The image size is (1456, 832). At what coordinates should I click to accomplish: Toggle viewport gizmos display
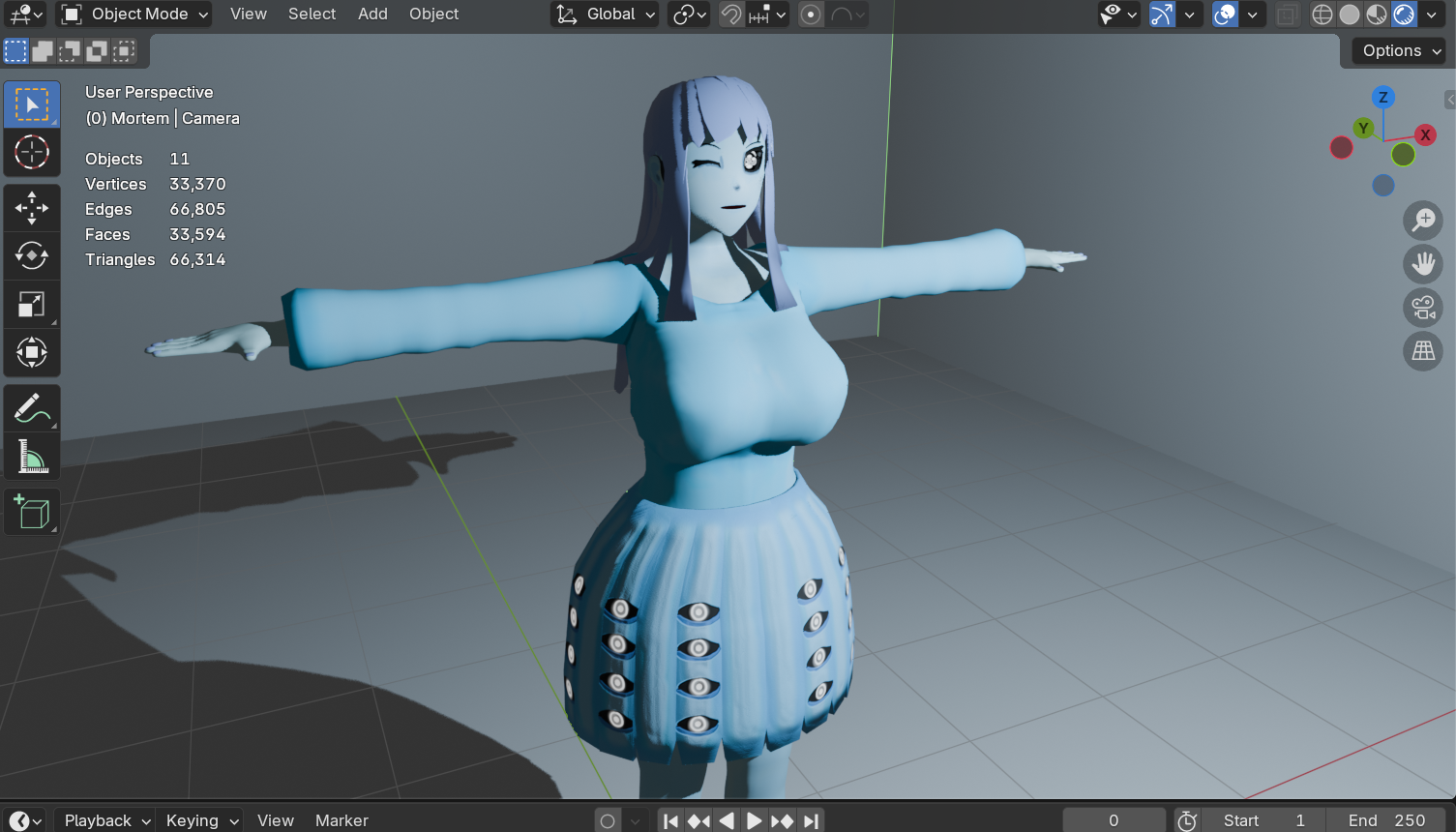point(1162,15)
